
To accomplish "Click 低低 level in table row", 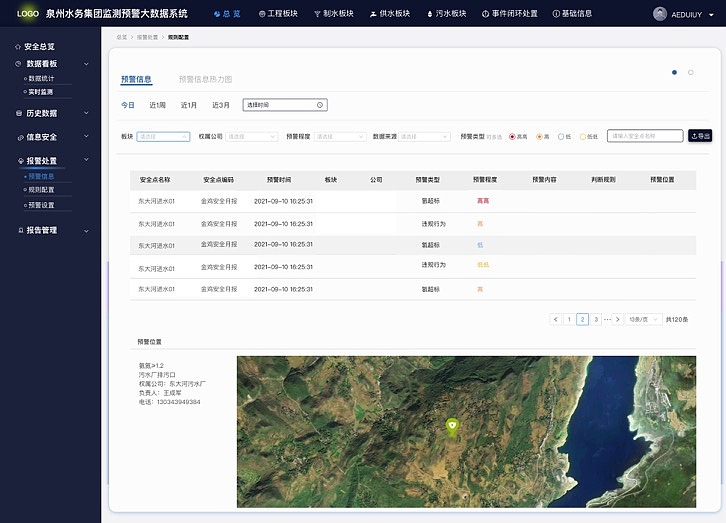I will pyautogui.click(x=483, y=265).
